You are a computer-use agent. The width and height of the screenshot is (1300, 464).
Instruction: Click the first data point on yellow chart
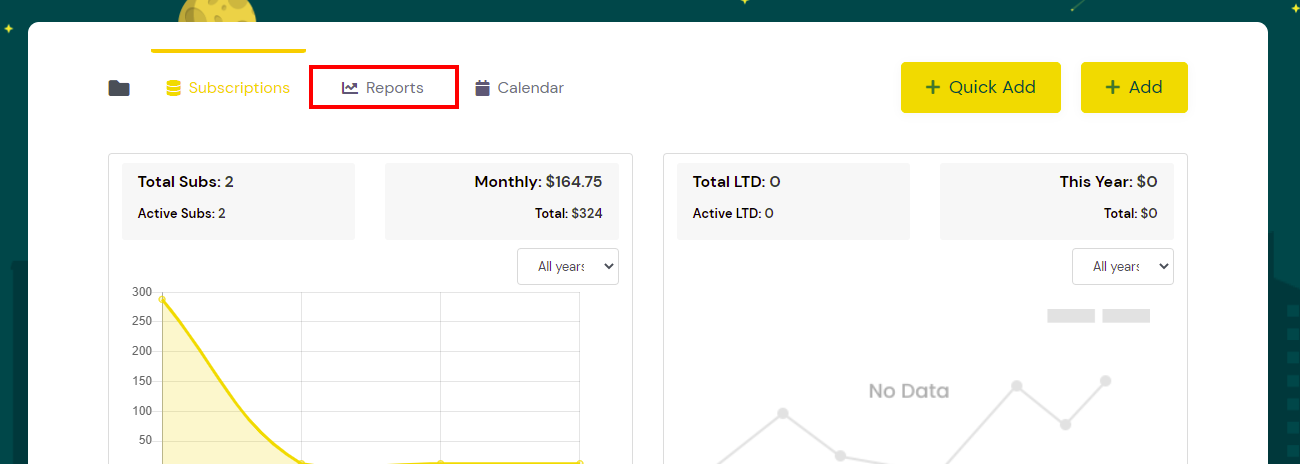(162, 299)
